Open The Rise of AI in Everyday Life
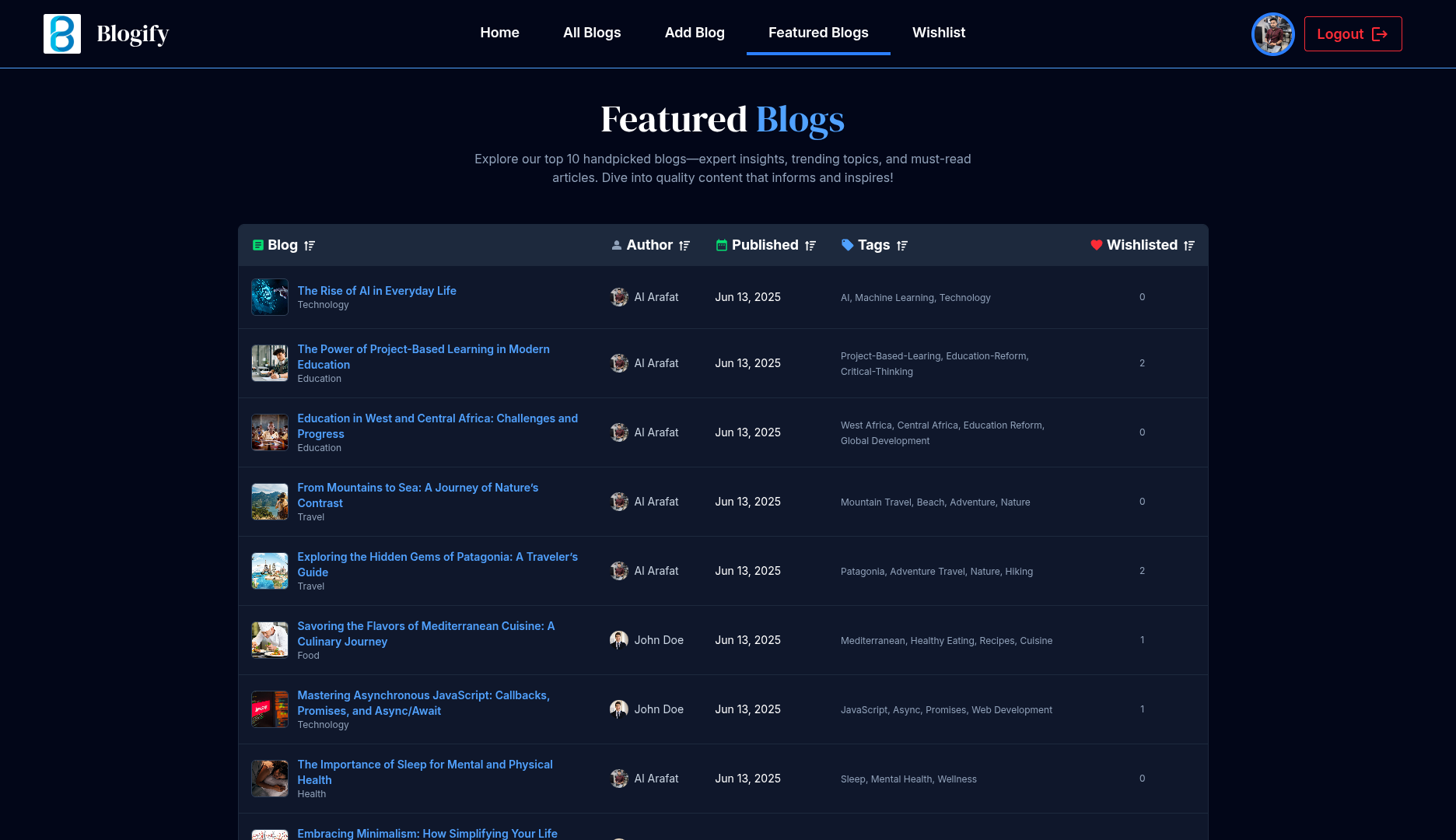Image resolution: width=1456 pixels, height=840 pixels. 376,291
